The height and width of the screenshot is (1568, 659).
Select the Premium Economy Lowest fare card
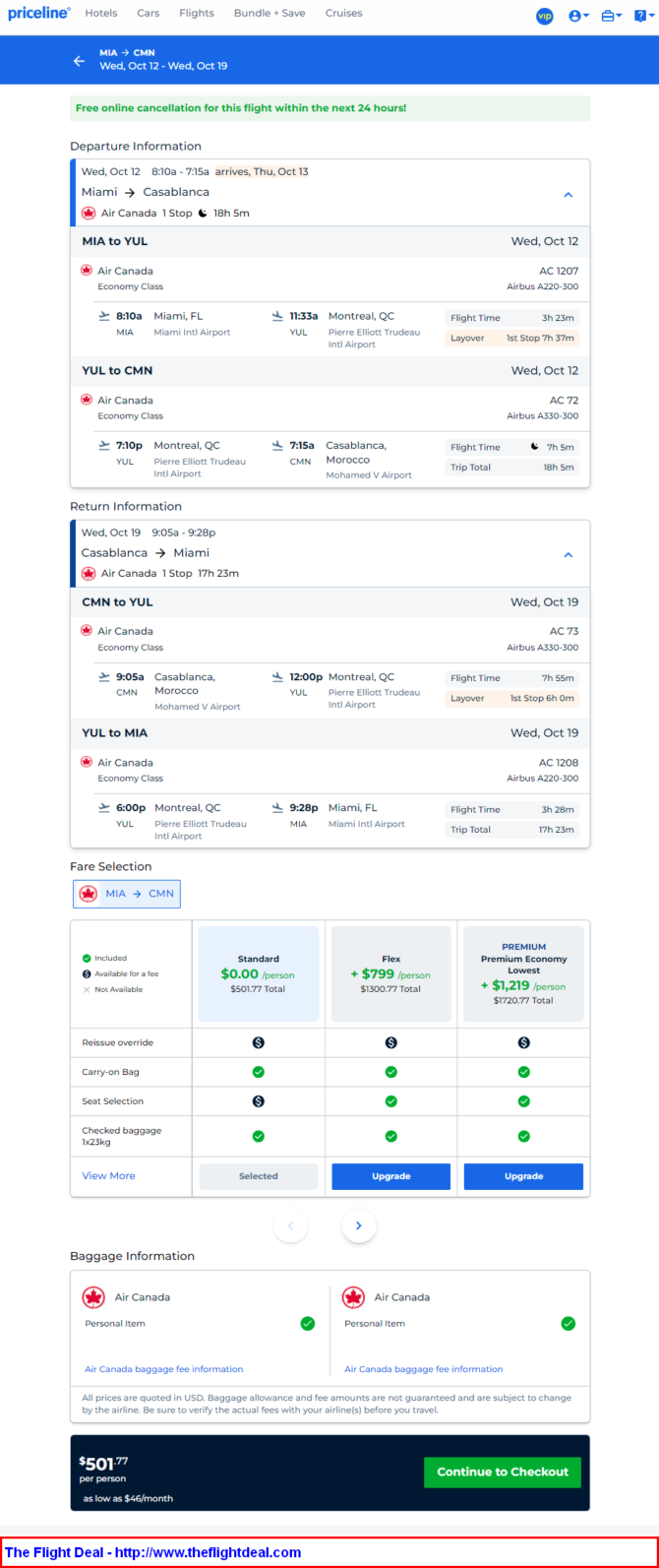523,973
